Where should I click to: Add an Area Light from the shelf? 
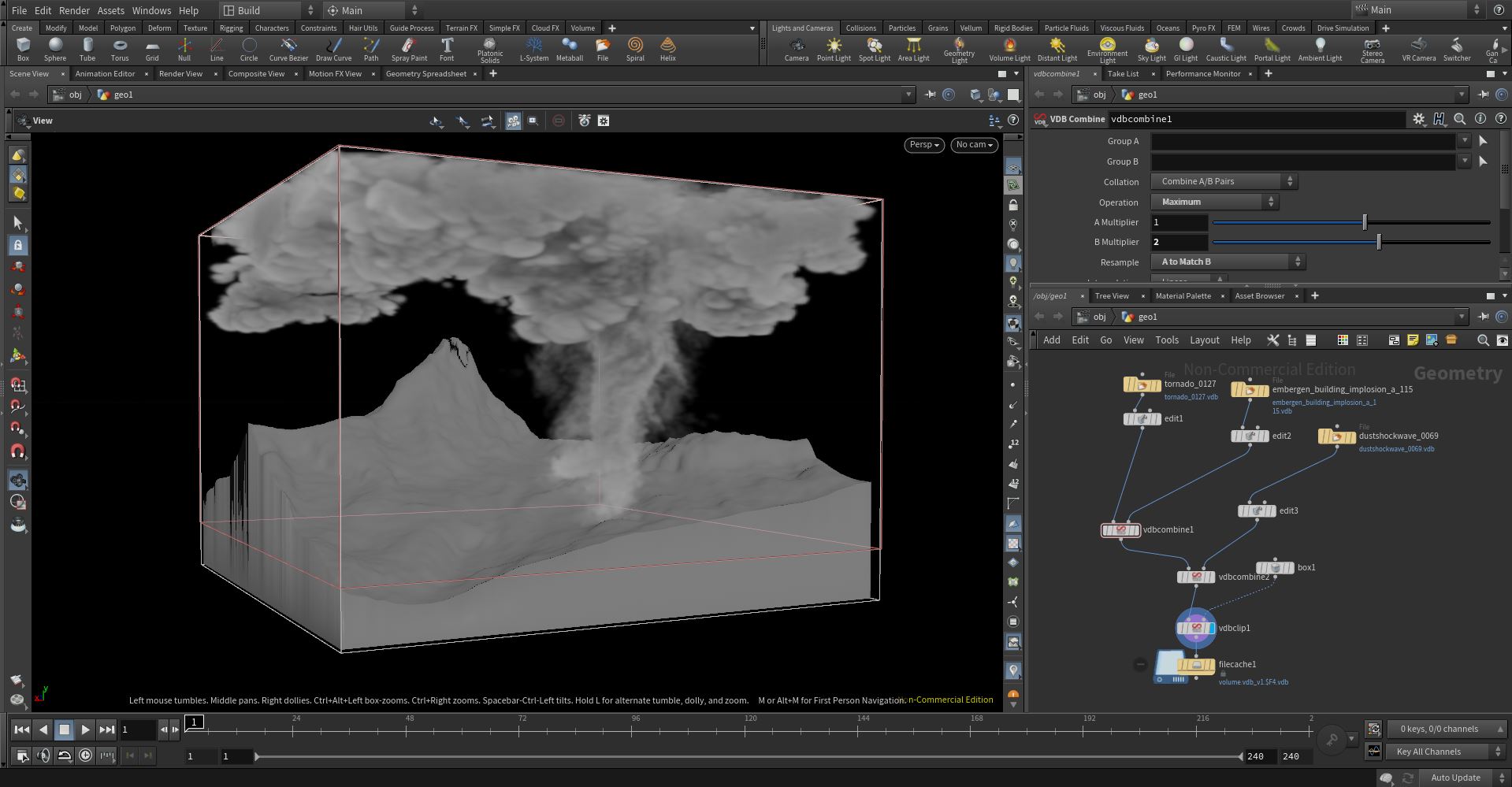point(914,49)
